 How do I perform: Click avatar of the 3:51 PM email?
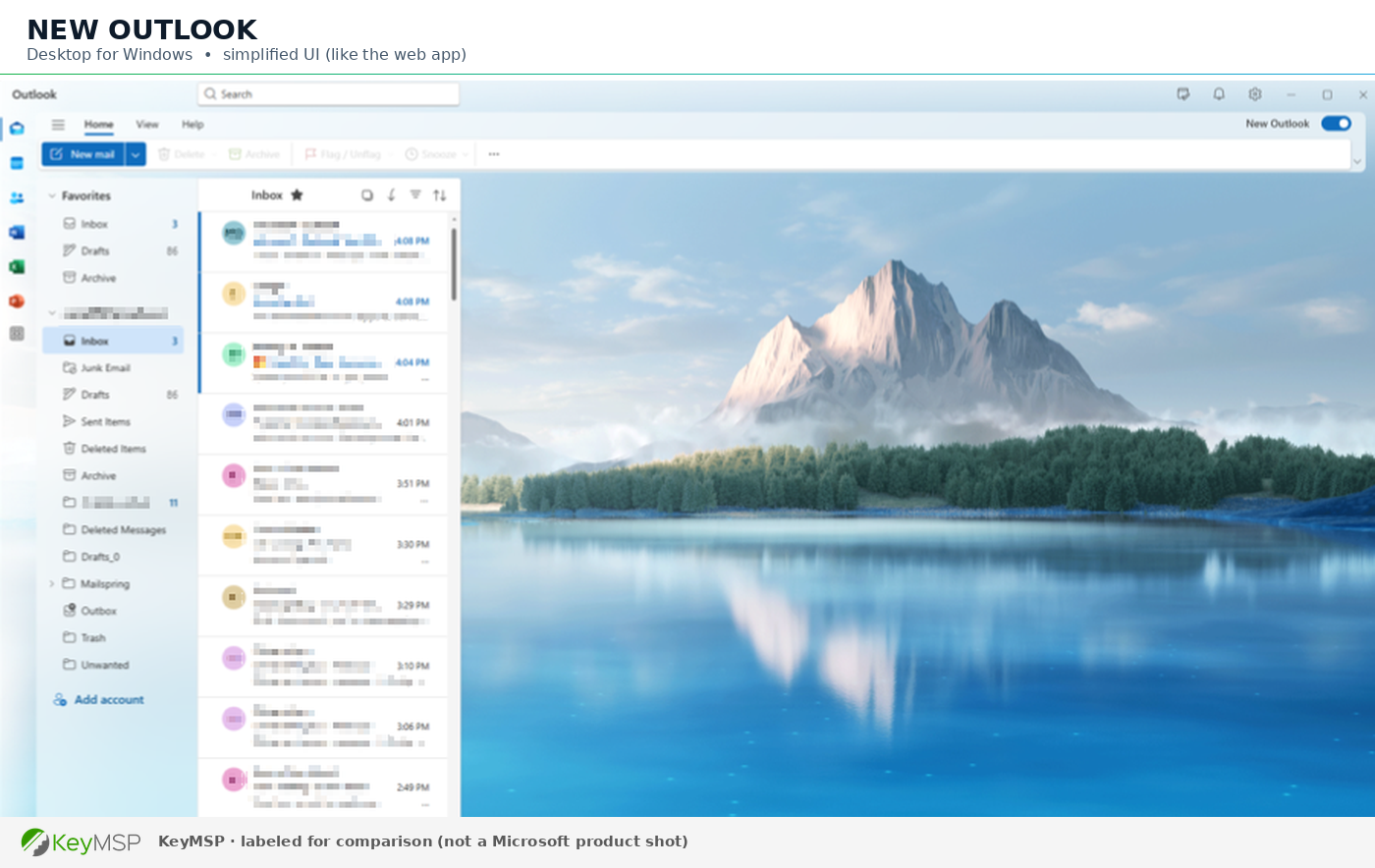234,476
